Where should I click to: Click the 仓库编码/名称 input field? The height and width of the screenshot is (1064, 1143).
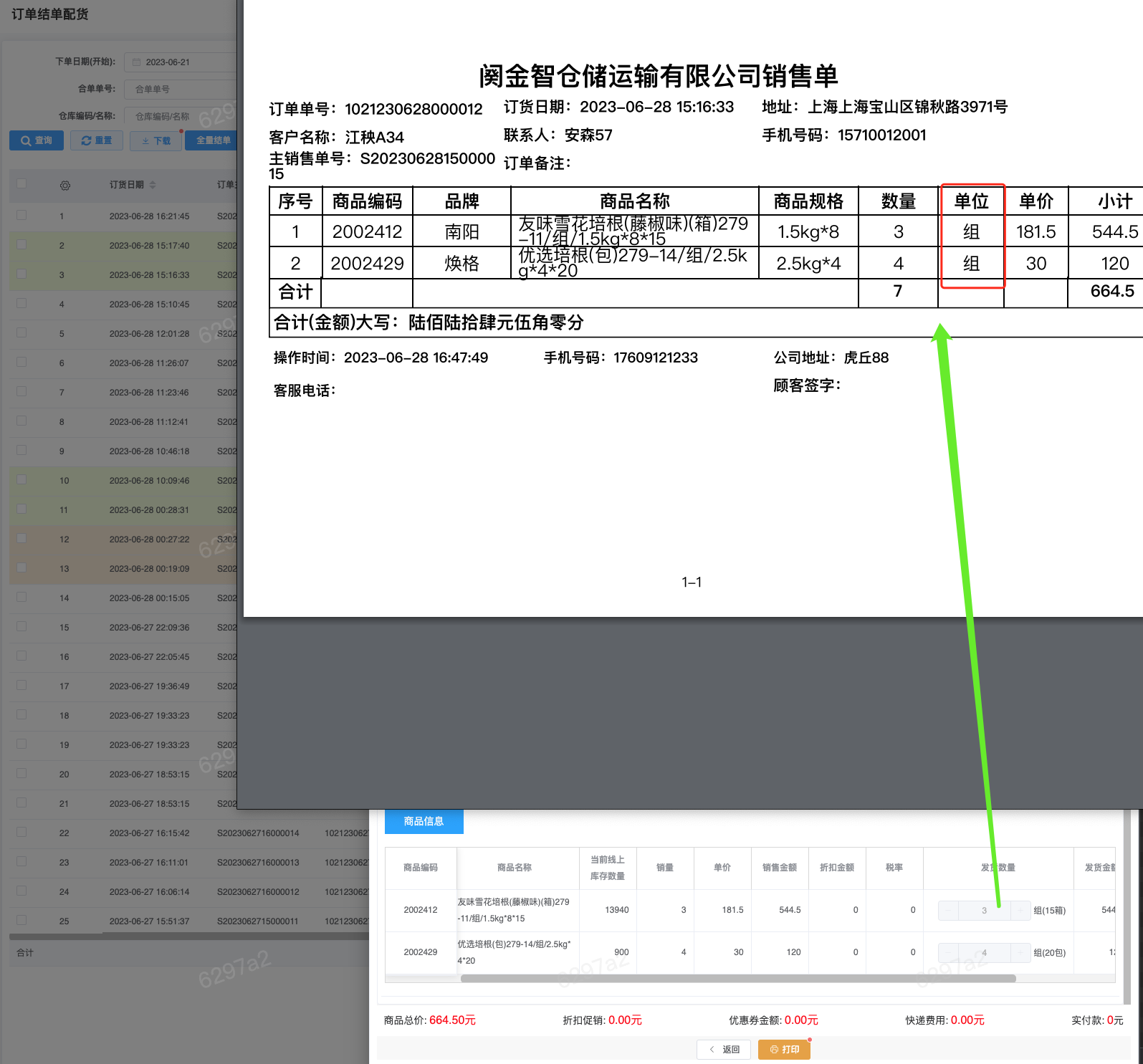coord(179,116)
